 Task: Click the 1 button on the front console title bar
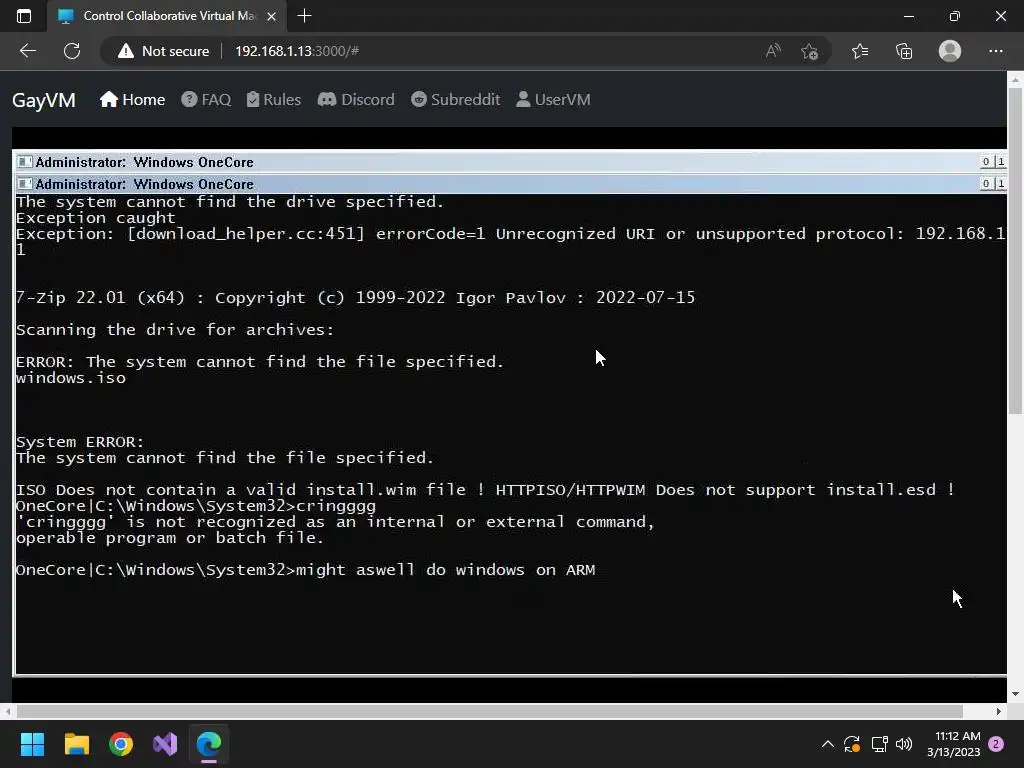pyautogui.click(x=1000, y=184)
